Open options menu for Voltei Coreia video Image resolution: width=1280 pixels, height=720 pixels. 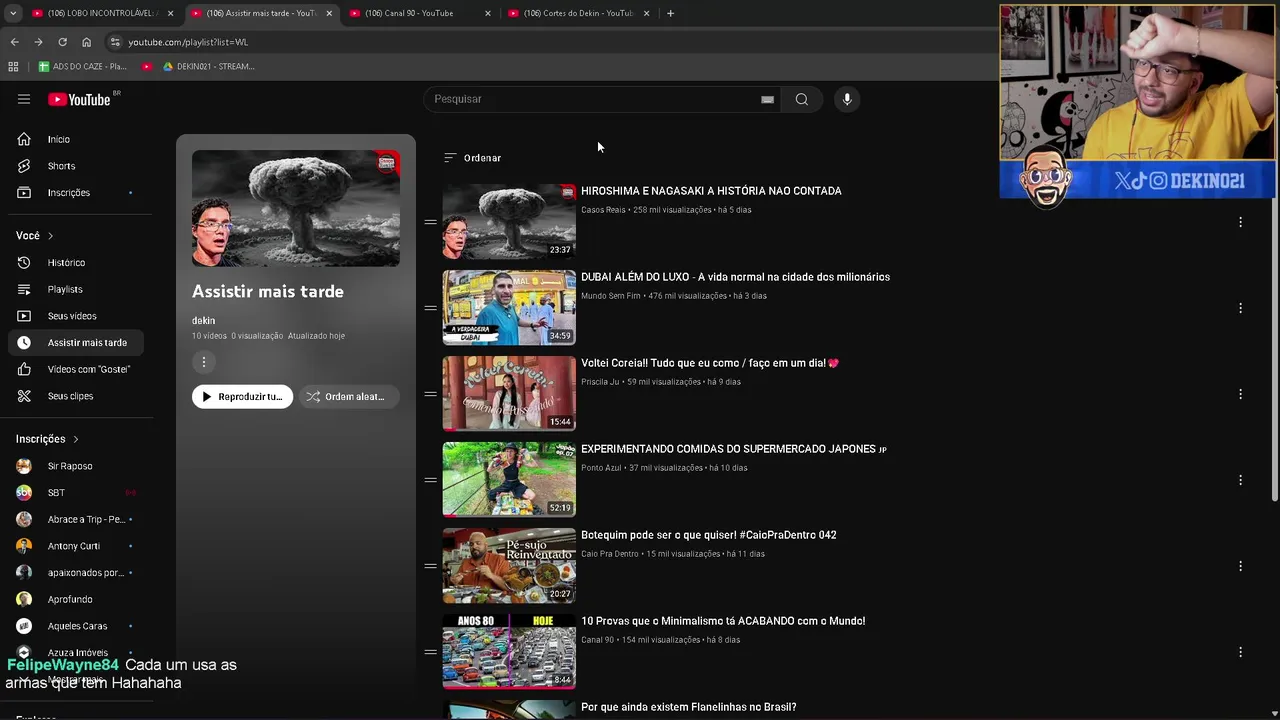pyautogui.click(x=1240, y=394)
